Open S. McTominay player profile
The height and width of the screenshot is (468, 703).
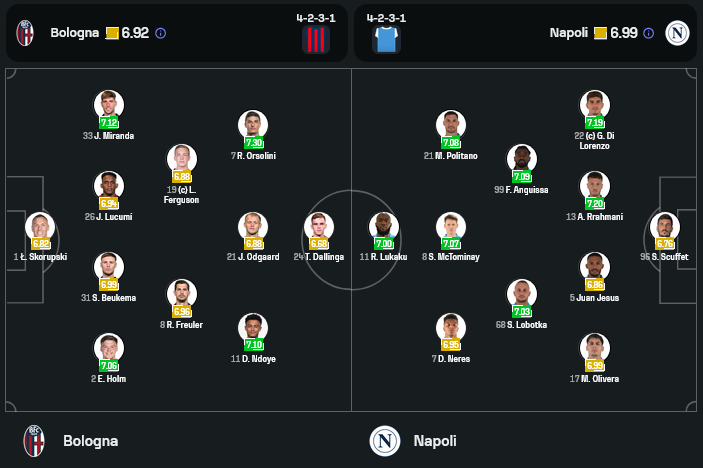click(452, 226)
